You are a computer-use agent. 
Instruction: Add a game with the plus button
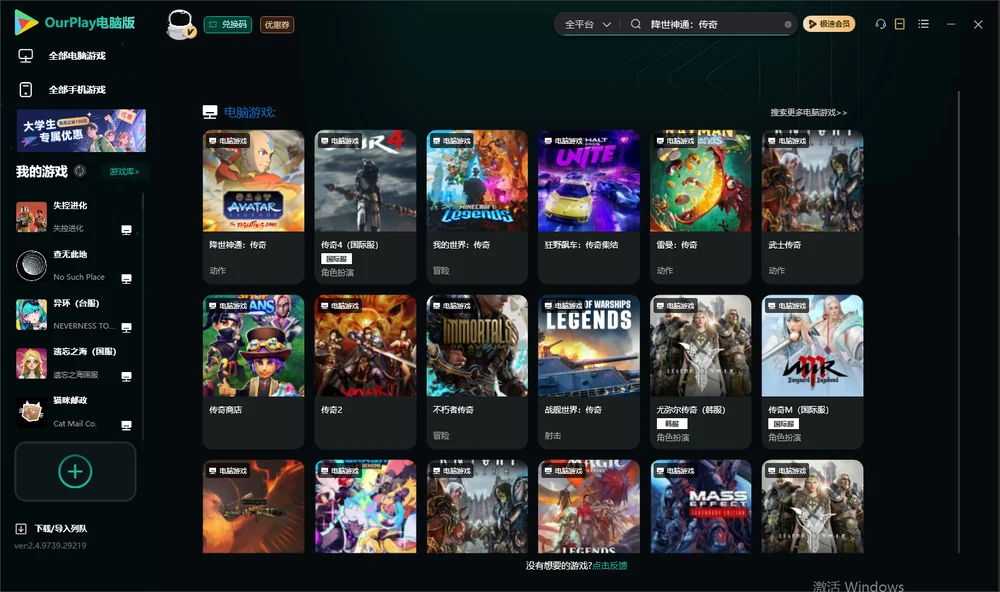75,471
